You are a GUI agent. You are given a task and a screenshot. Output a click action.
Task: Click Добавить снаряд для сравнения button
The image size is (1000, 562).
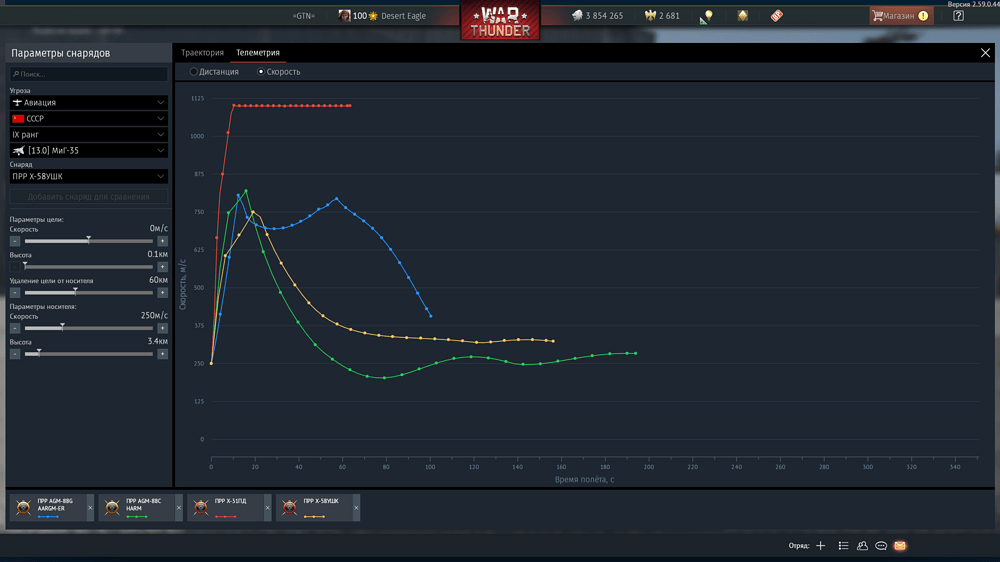click(89, 196)
